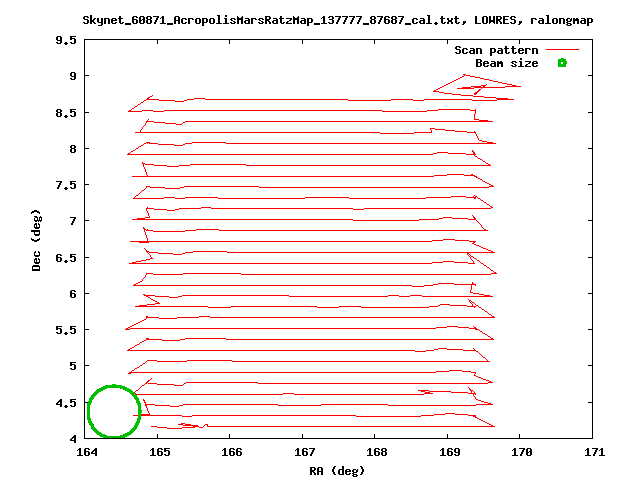Click the y-axis tick label 8.5

coord(66,113)
